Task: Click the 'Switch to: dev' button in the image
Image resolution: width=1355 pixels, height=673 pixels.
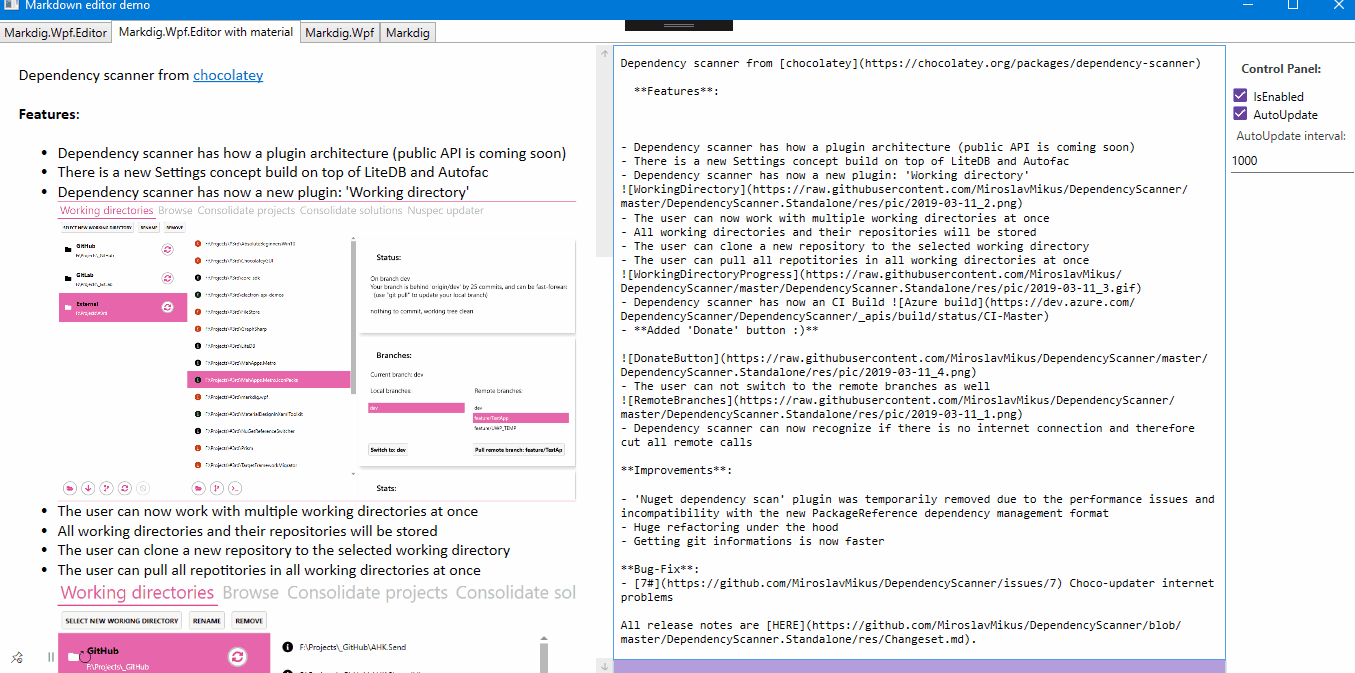Action: click(388, 450)
